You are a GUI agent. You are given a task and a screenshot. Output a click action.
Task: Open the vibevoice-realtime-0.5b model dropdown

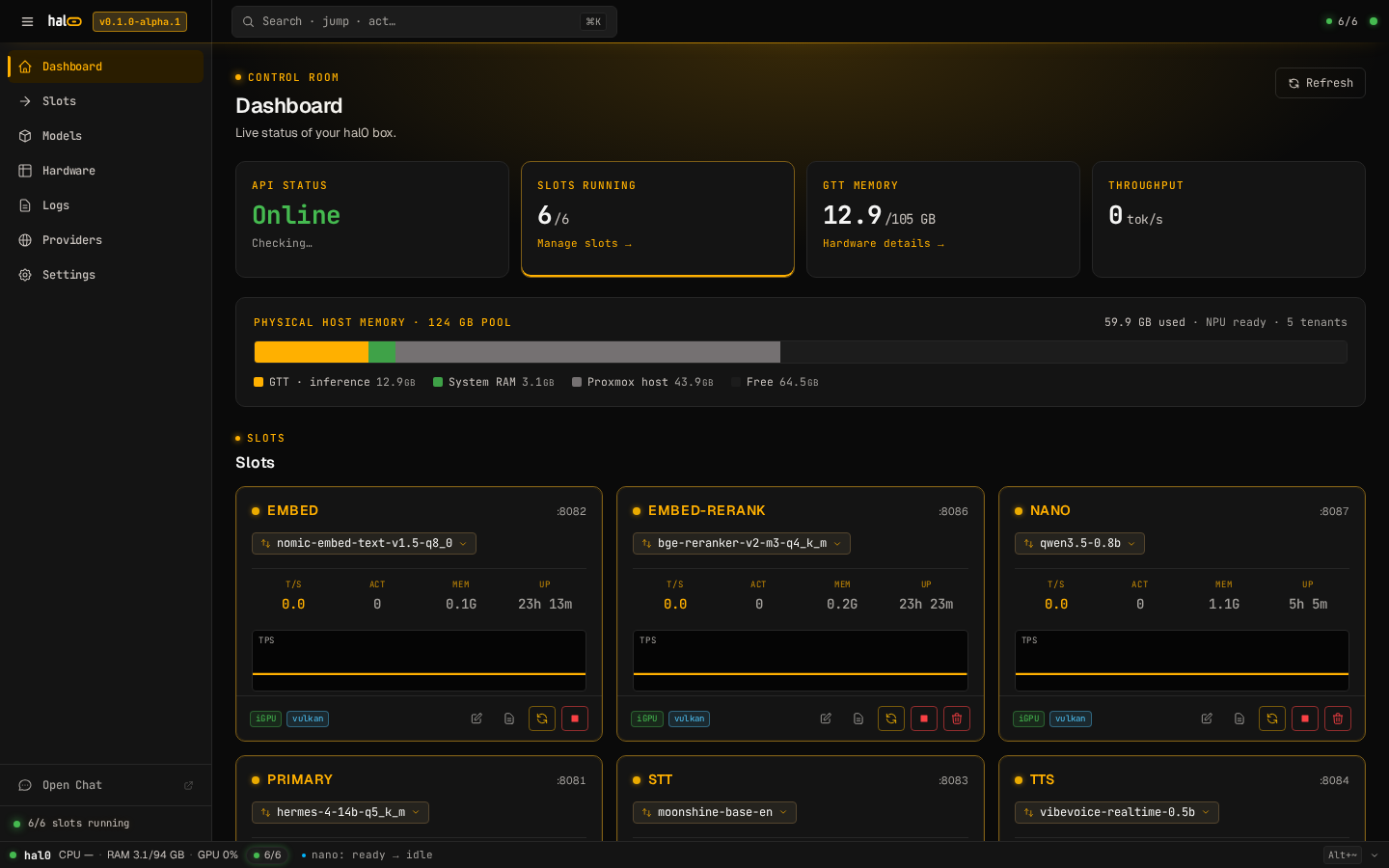tap(1116, 812)
